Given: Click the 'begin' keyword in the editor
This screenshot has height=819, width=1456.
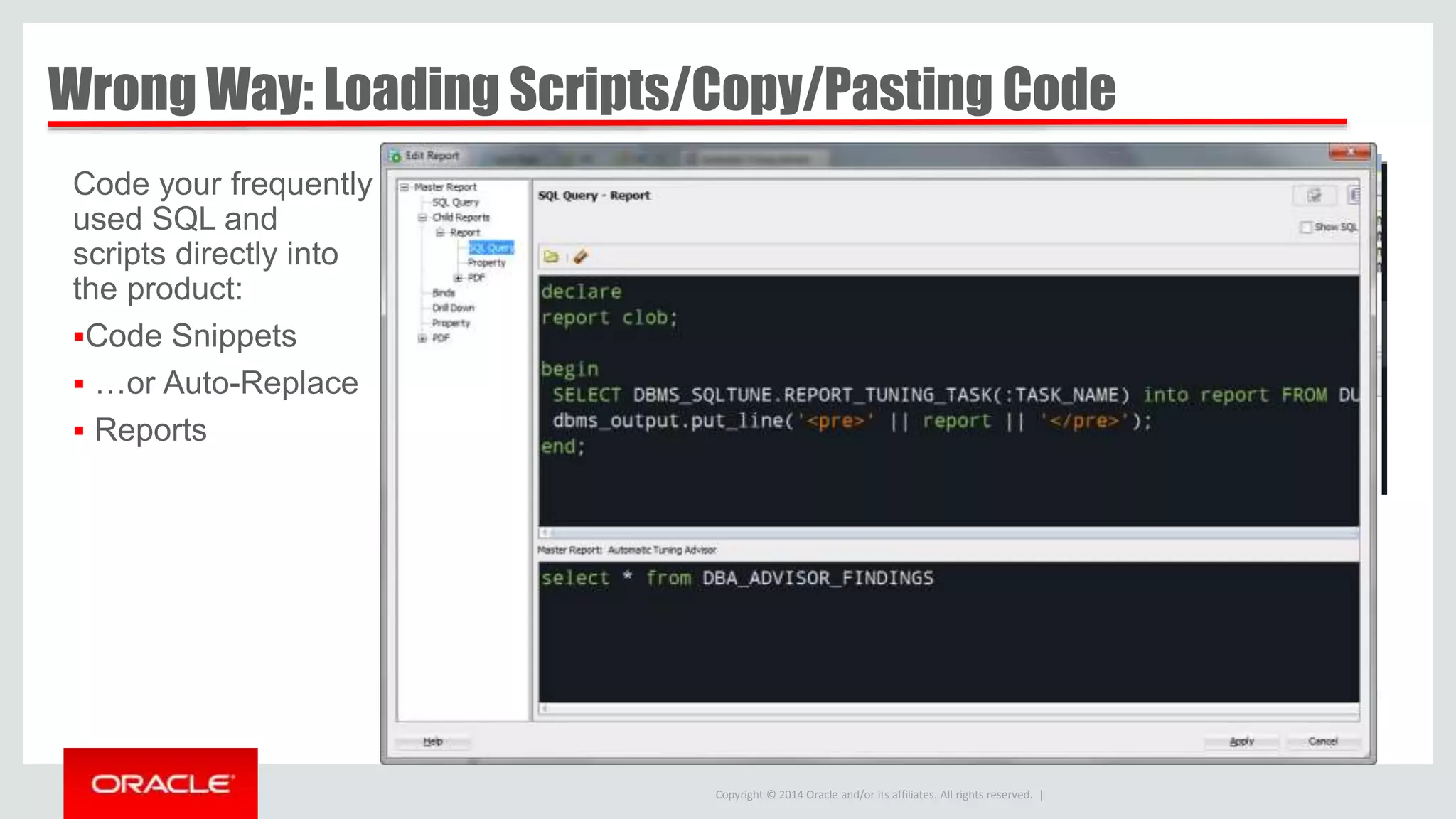Looking at the screenshot, I should [569, 369].
